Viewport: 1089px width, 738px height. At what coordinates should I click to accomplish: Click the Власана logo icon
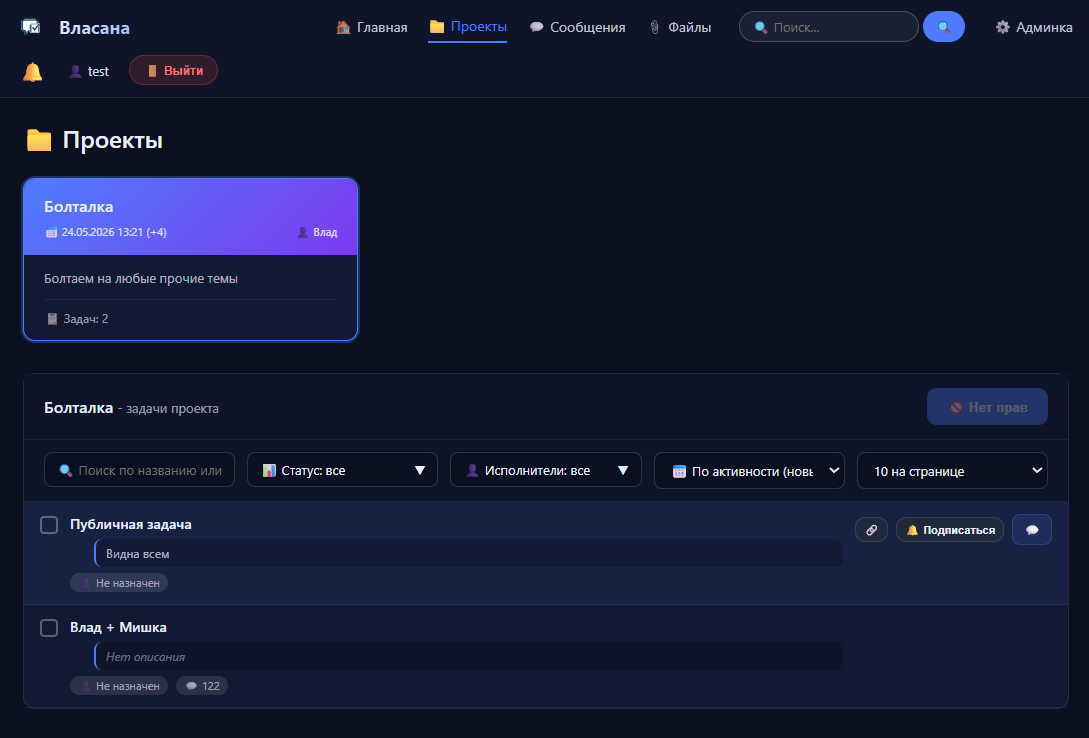click(31, 27)
